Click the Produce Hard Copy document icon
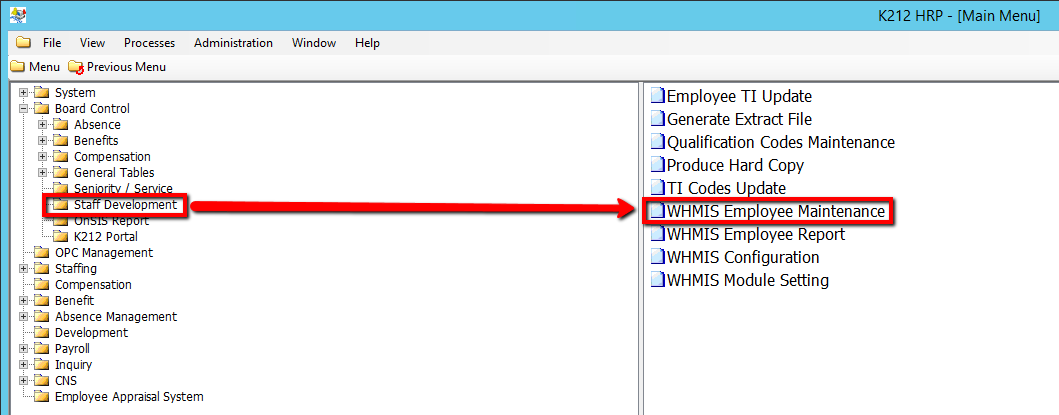The image size is (1059, 415). (657, 166)
